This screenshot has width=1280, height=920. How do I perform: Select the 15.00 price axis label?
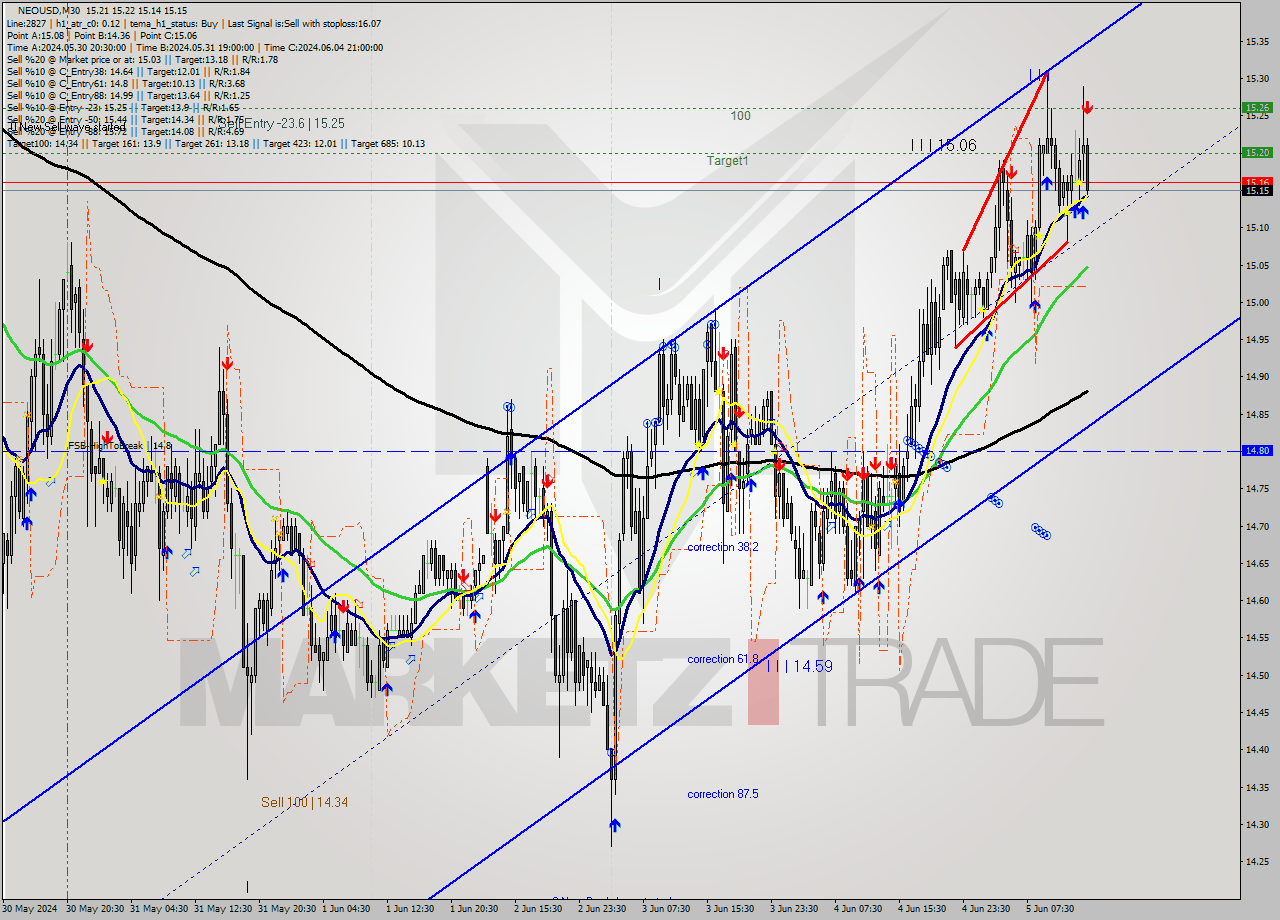[x=1257, y=302]
